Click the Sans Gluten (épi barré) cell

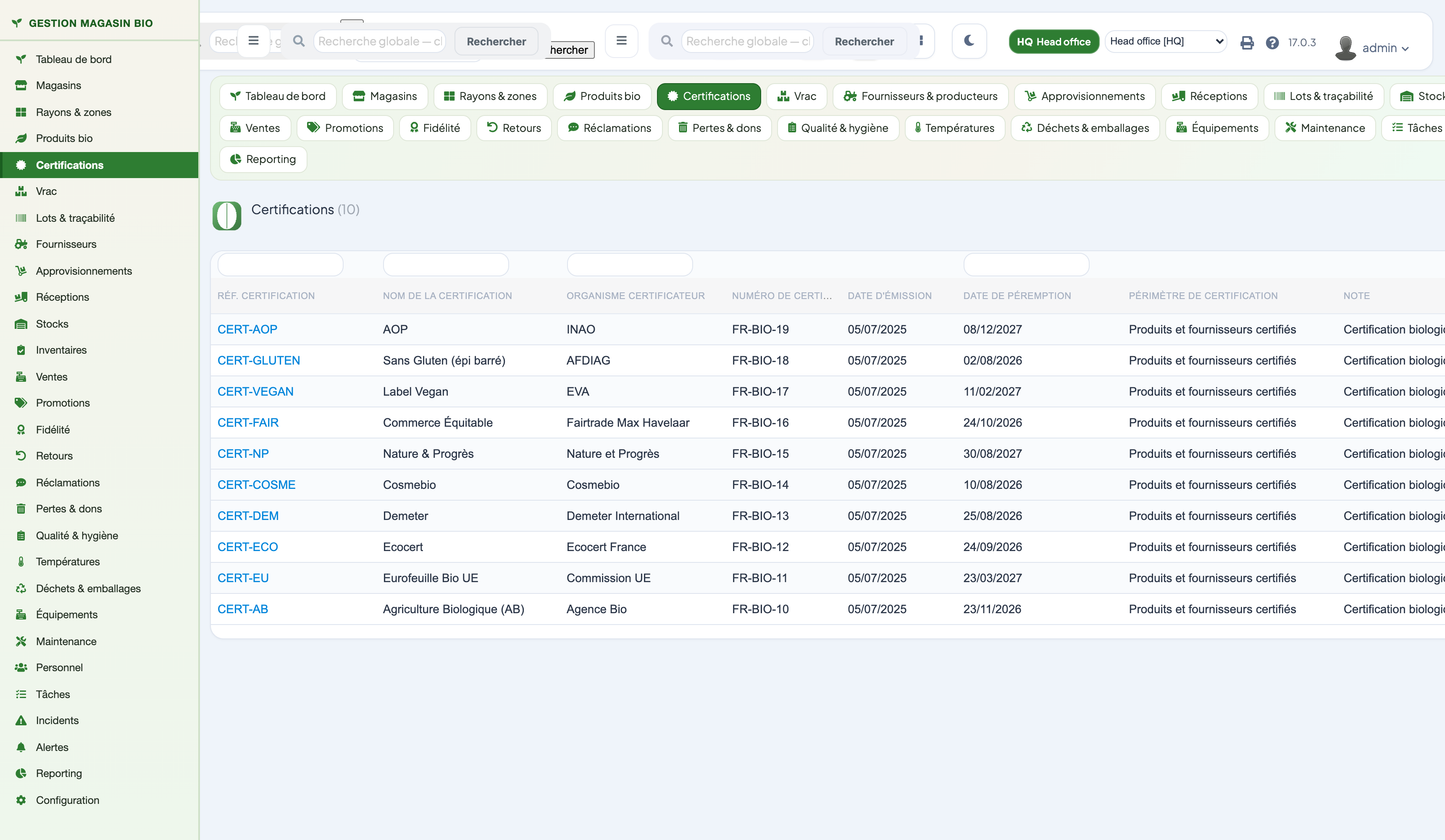tap(444, 360)
